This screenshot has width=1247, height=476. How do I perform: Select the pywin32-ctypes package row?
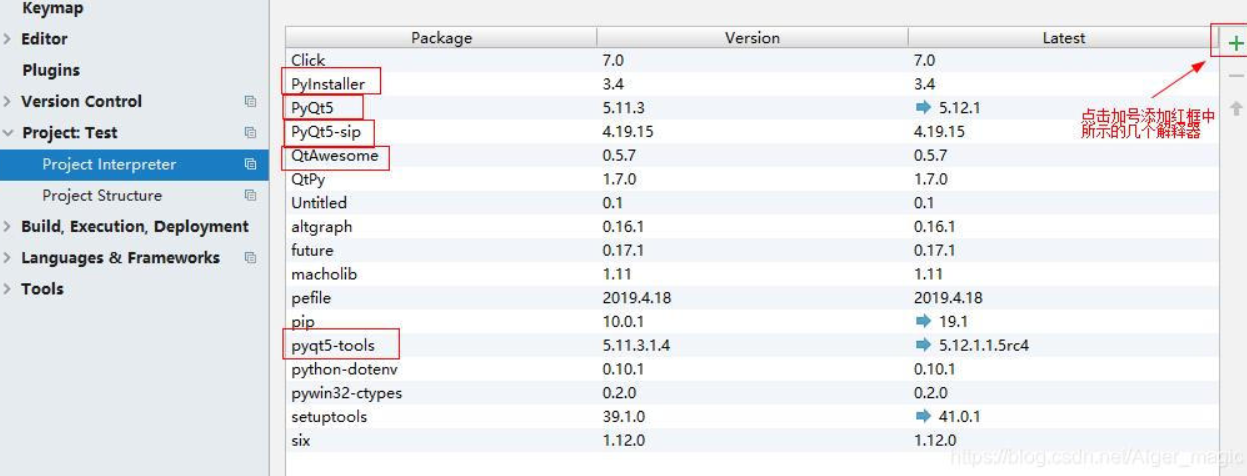[x=752, y=393]
